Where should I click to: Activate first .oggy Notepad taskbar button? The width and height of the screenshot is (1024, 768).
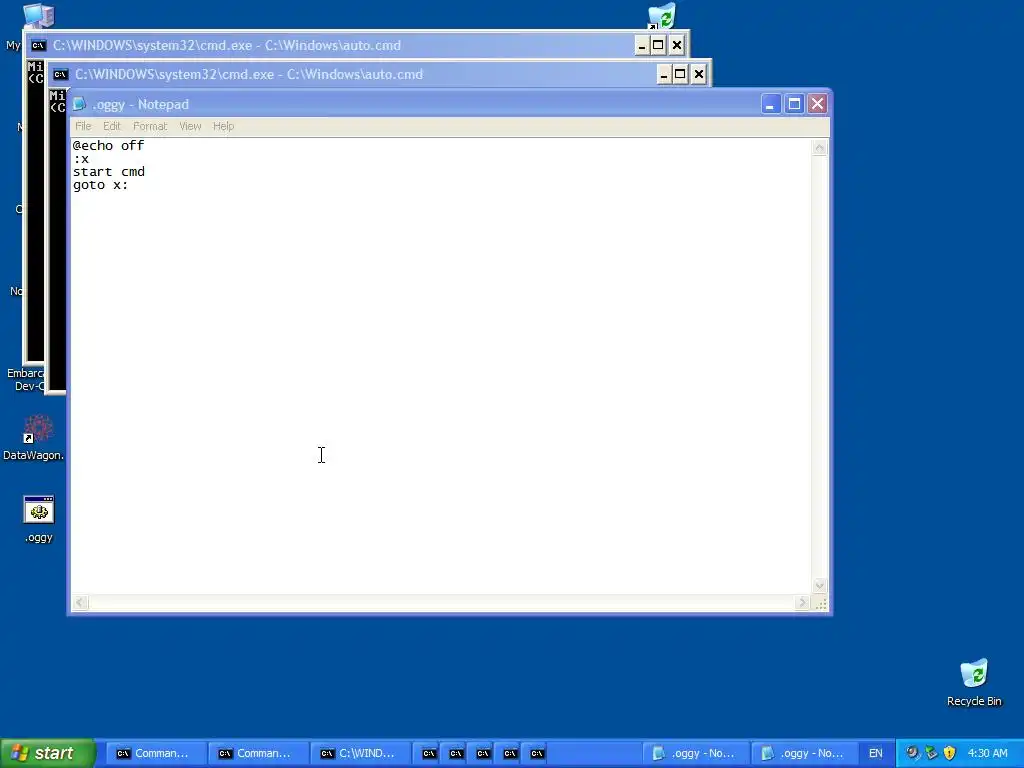click(695, 753)
